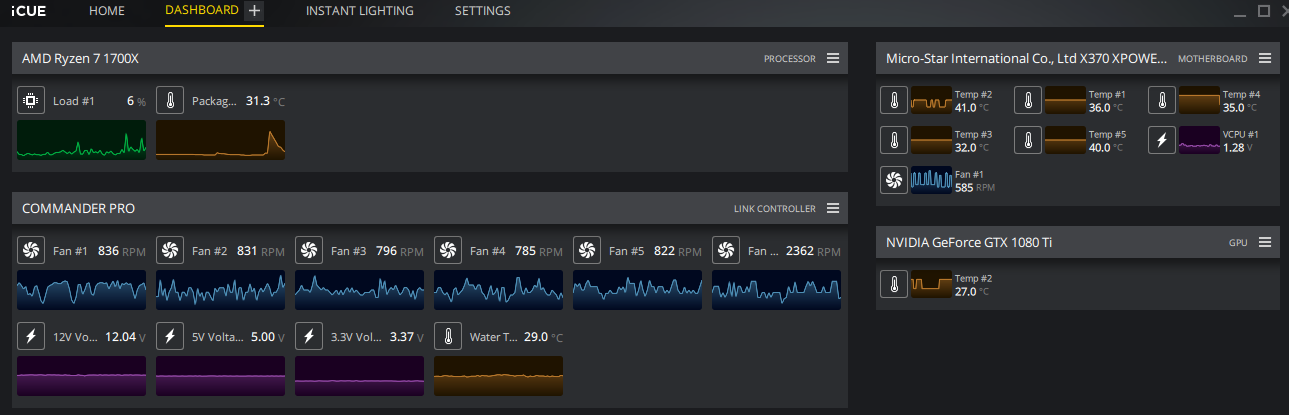Click the 12V voltage lightning icon
Image resolution: width=1289 pixels, height=415 pixels.
(x=31, y=336)
